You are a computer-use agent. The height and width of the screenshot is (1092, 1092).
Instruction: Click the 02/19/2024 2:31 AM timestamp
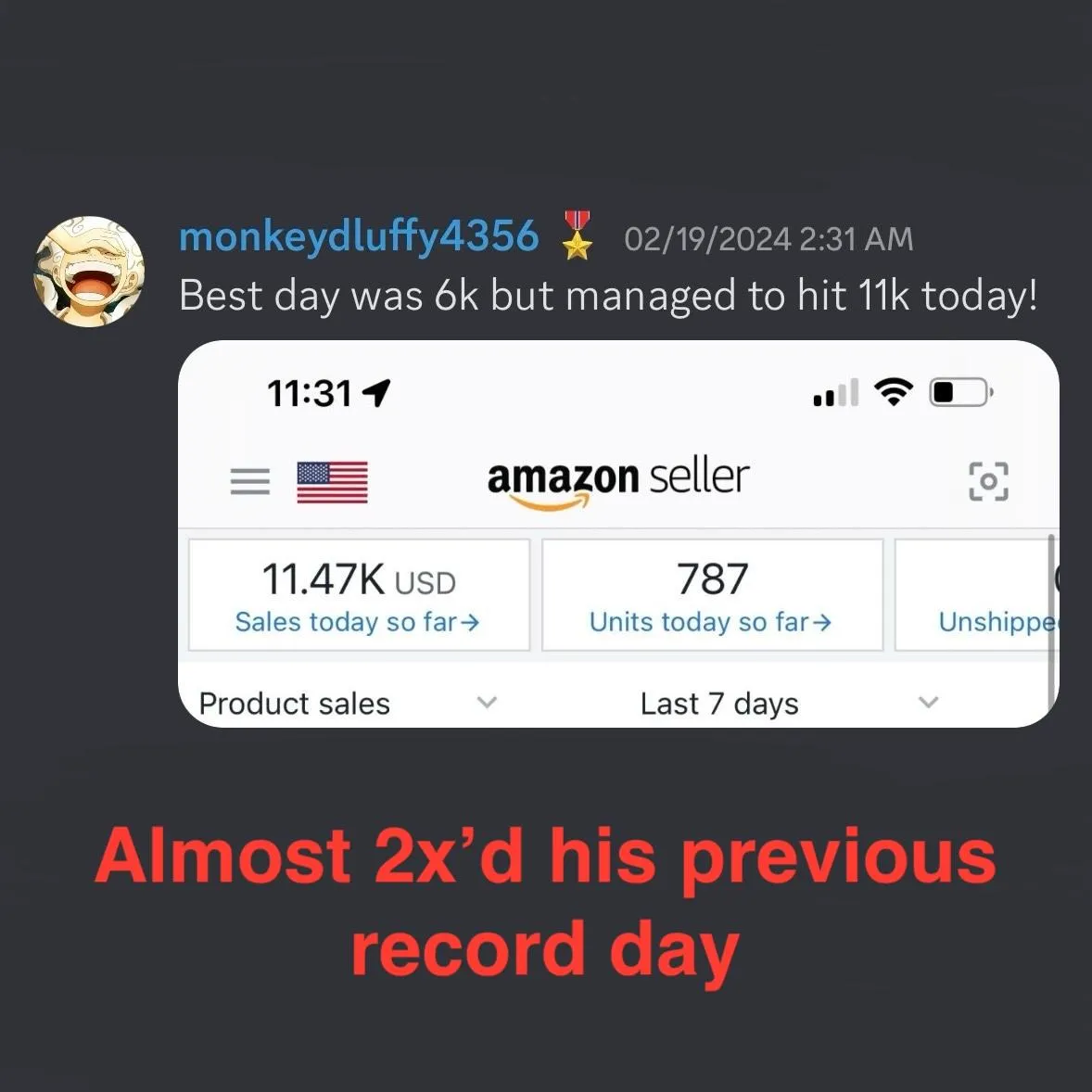(x=768, y=239)
